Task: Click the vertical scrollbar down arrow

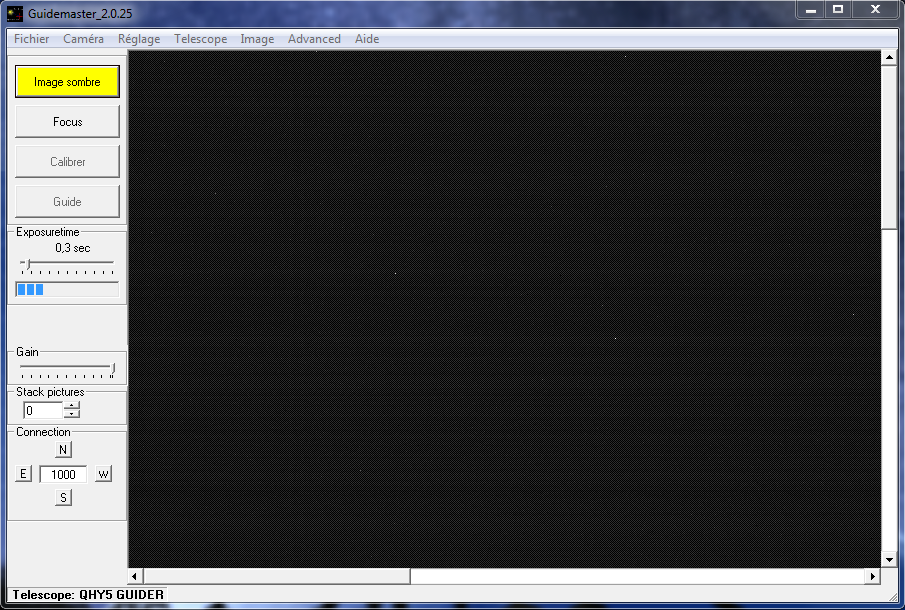Action: [889, 559]
